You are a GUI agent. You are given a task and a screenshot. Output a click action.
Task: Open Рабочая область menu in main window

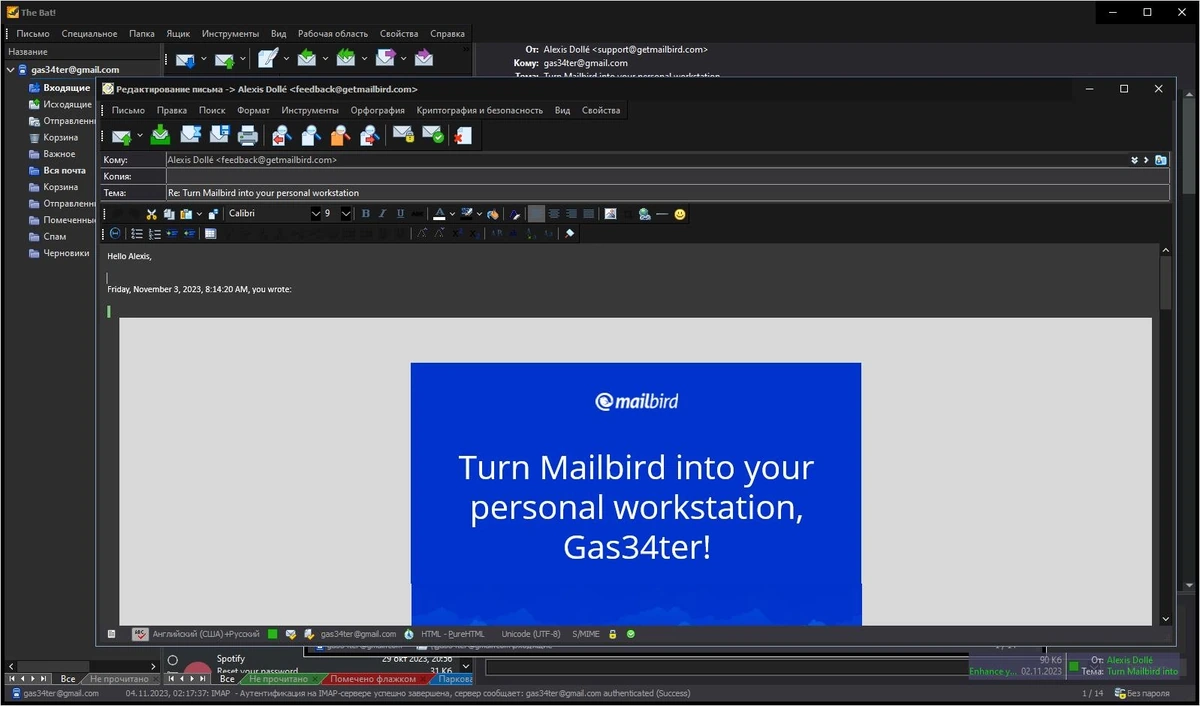(x=333, y=33)
